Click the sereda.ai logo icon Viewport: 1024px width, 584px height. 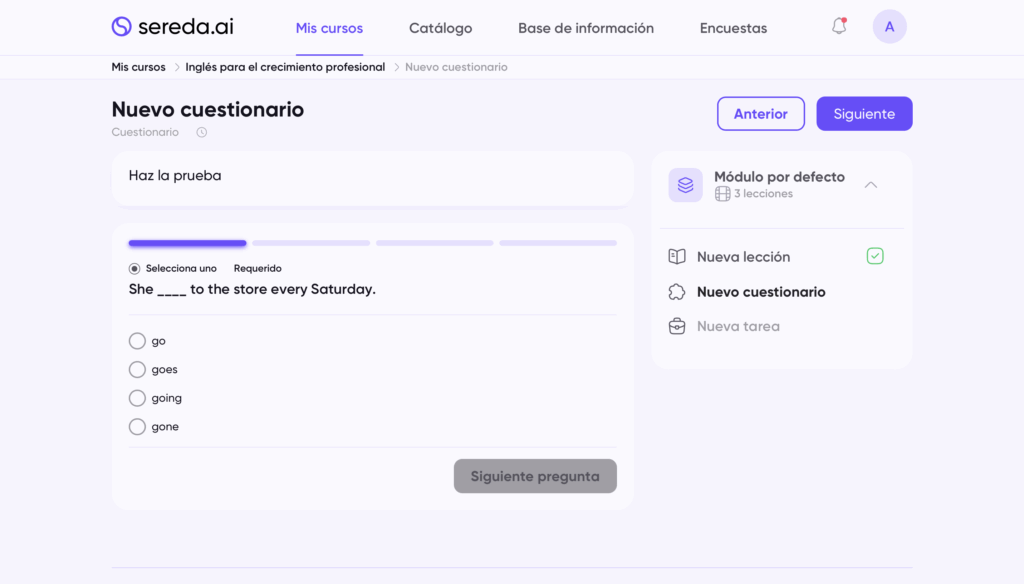(x=122, y=27)
